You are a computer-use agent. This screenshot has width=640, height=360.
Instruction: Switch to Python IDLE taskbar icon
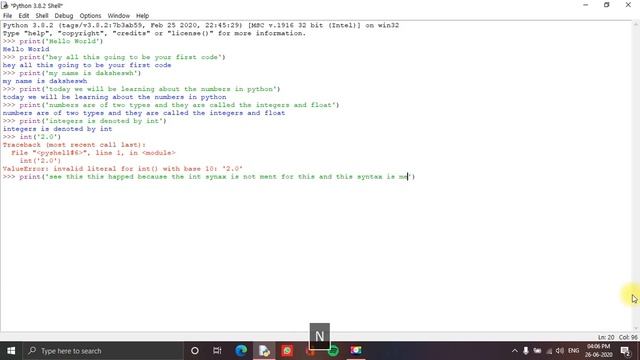coord(264,351)
